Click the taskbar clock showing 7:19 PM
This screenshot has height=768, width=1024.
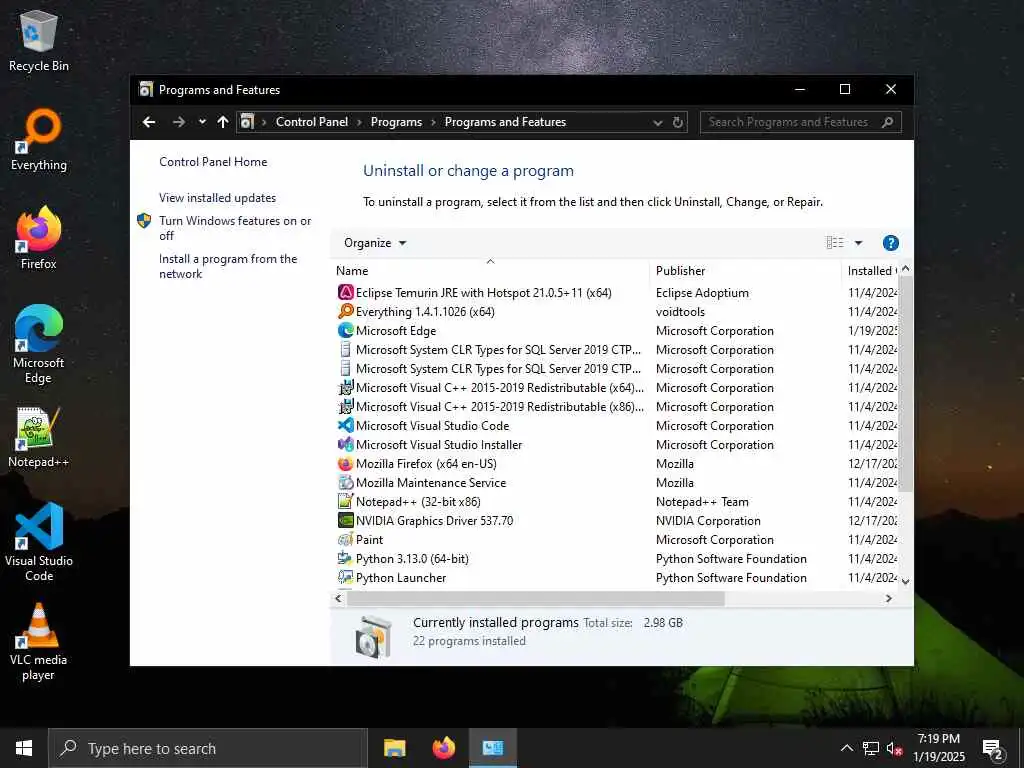click(x=938, y=748)
